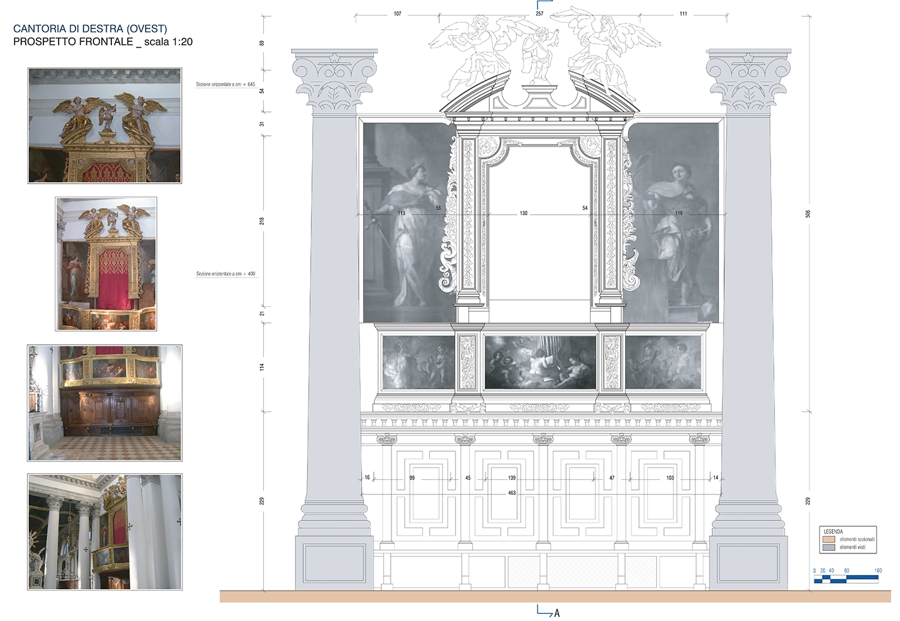
Task: Select the title "CANTORIA DI DESTRA (OVEST)"
Action: (90, 29)
